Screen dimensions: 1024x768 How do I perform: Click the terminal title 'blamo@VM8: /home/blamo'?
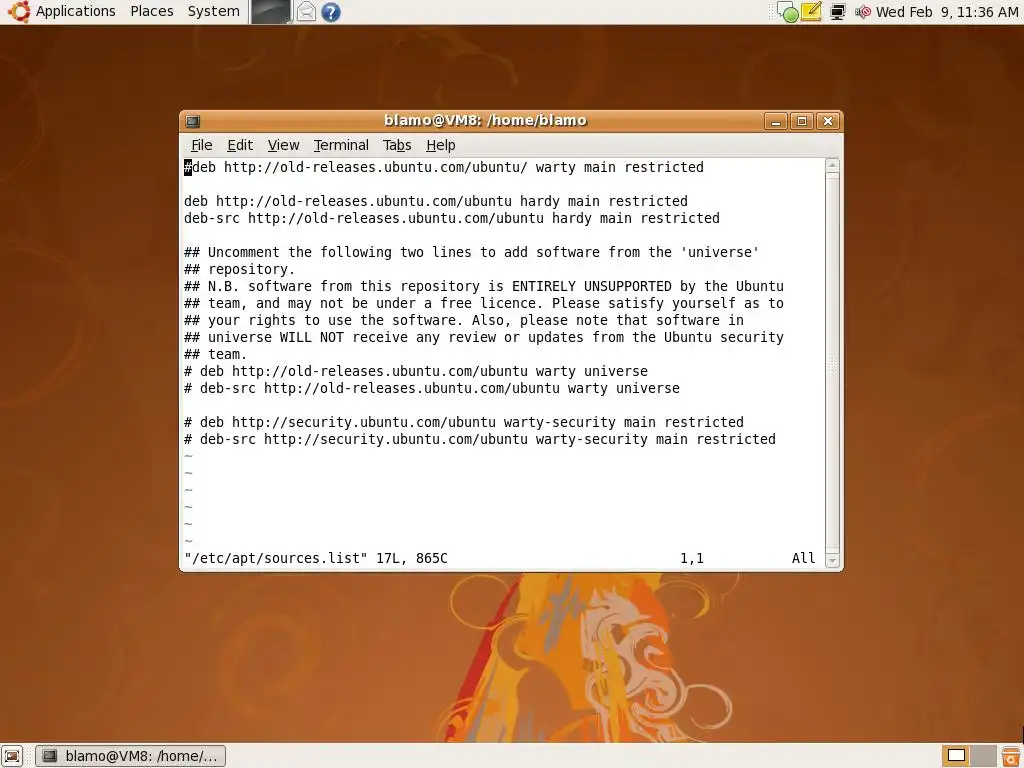(485, 120)
